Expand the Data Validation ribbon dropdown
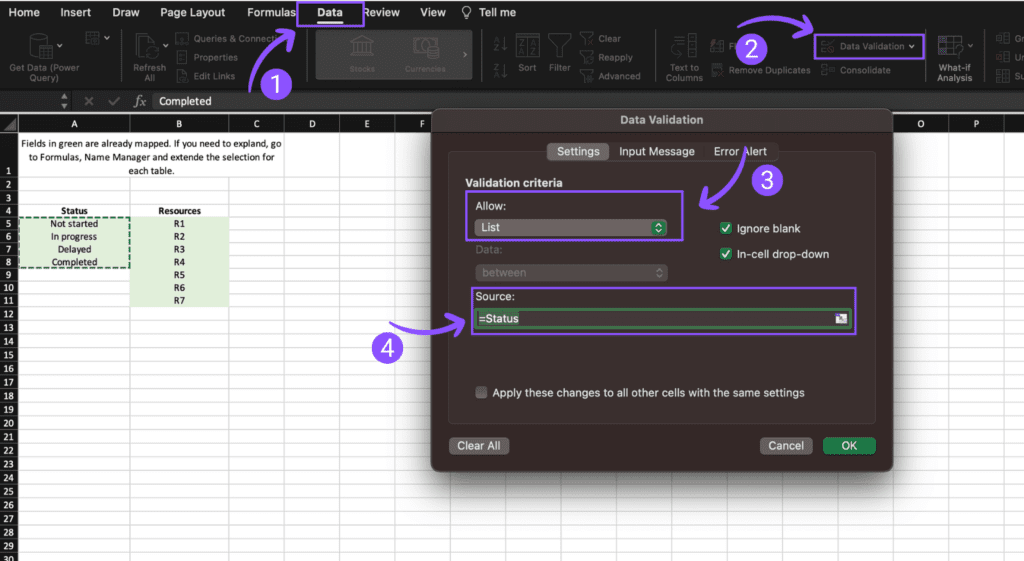The height and width of the screenshot is (561, 1024). pos(911,46)
